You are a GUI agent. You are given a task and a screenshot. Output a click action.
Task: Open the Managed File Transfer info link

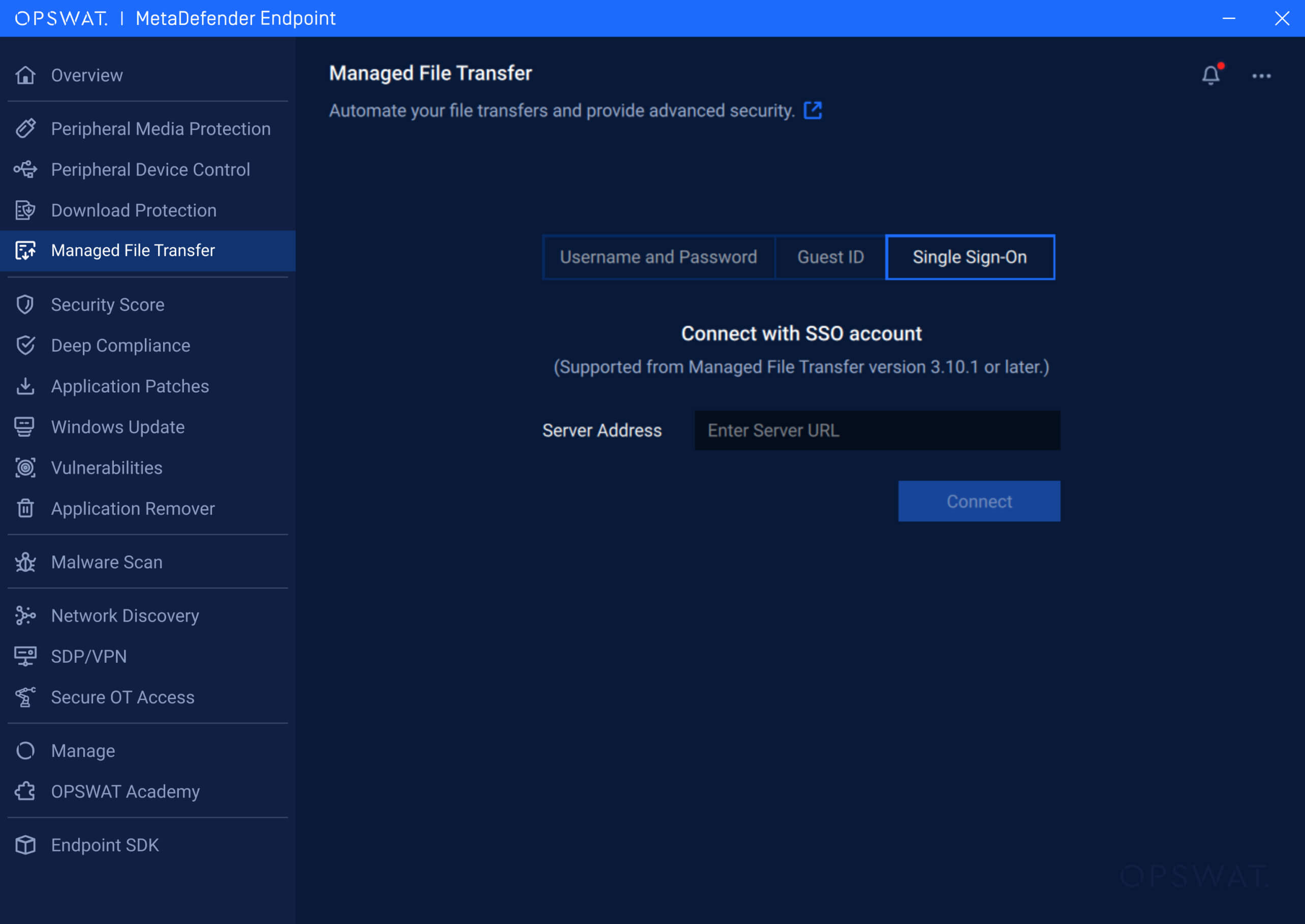(x=814, y=110)
